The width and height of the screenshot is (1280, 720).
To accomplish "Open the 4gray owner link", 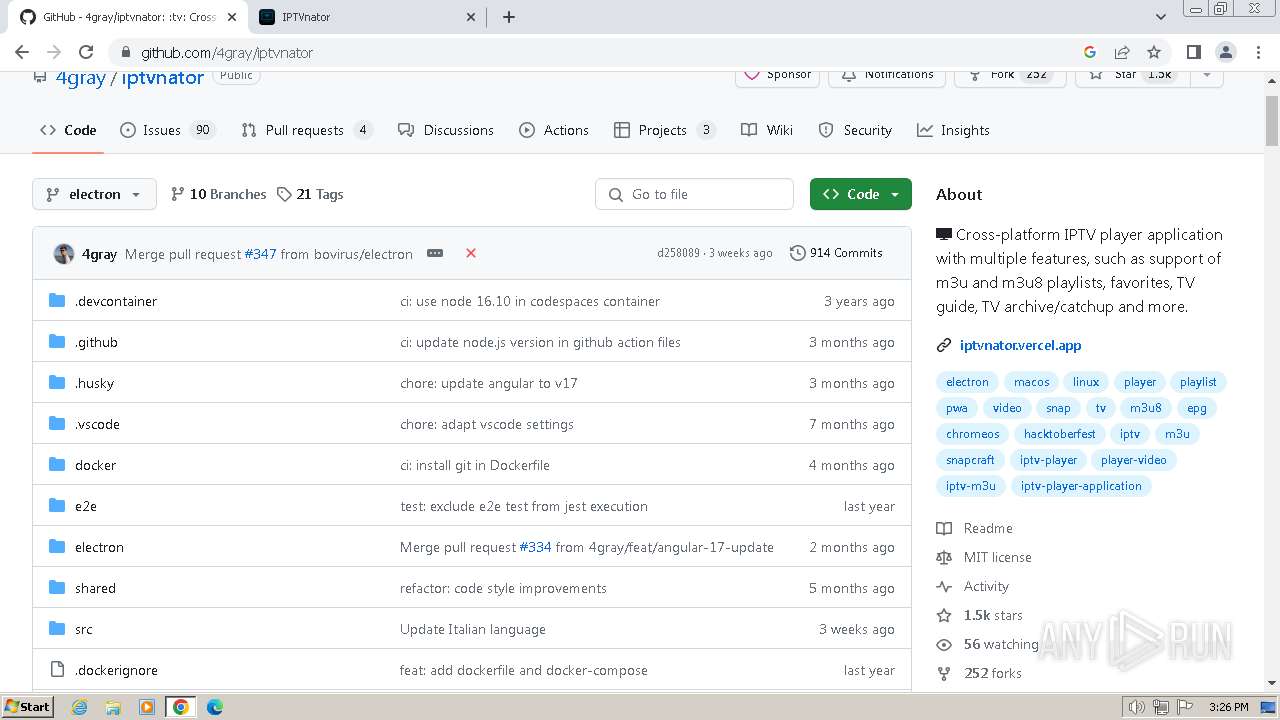I will coord(80,77).
